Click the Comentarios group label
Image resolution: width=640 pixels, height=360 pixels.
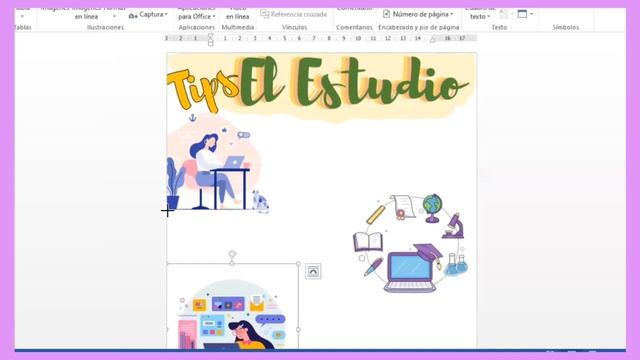point(354,27)
